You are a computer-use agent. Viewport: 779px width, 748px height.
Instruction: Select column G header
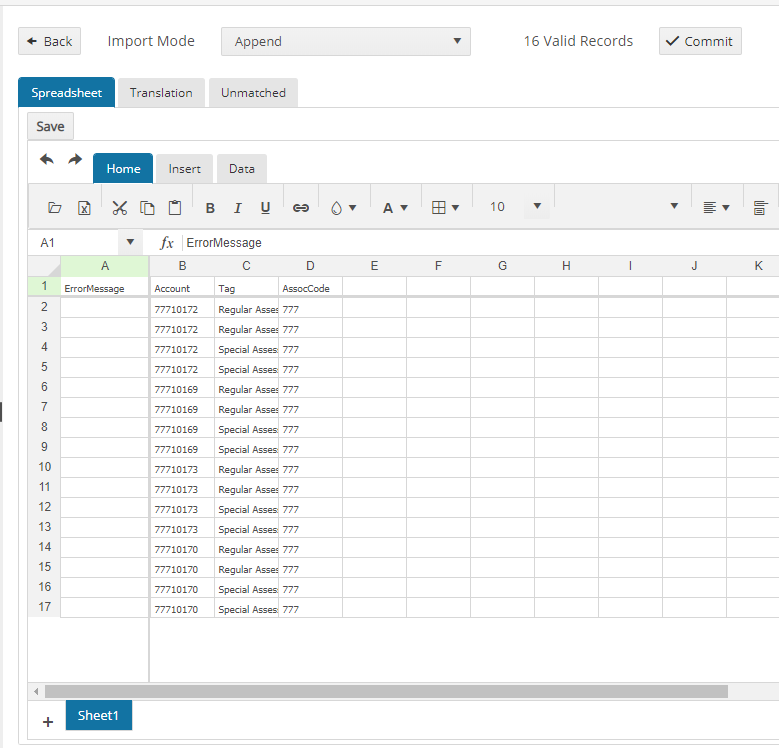(502, 266)
